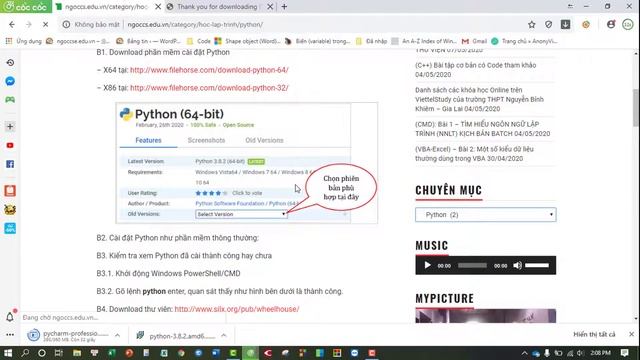
Task: Open the filehorse download-python-64 link
Action: [209, 70]
